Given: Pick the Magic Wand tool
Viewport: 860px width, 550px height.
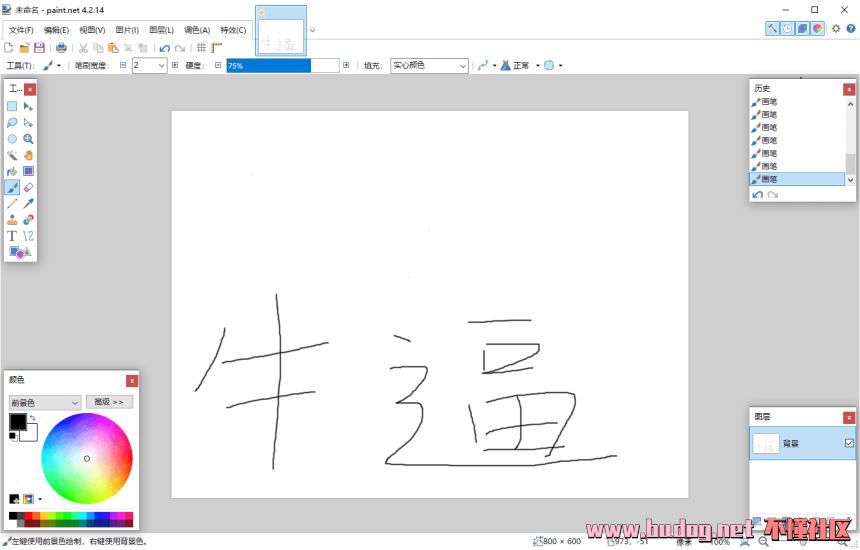Looking at the screenshot, I should tap(12, 155).
